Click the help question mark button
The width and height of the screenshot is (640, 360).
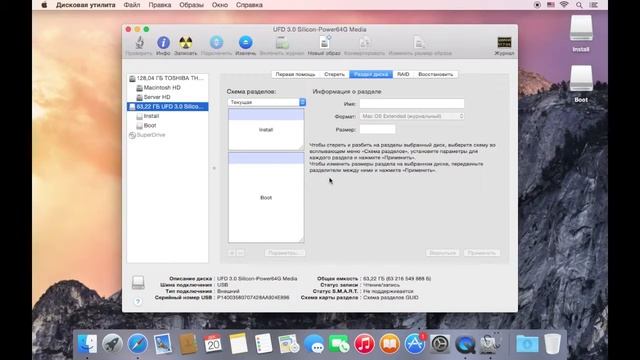tap(138, 301)
